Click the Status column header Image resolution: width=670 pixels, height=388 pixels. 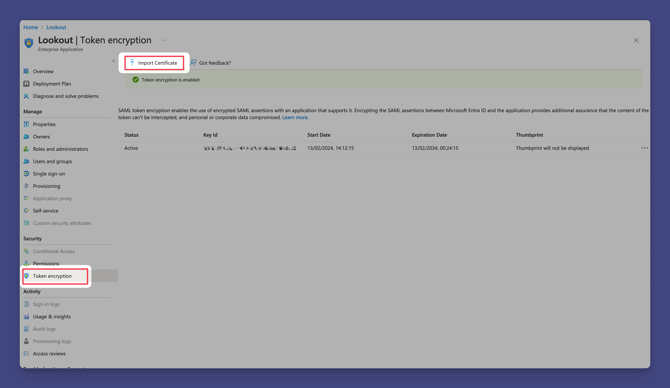pos(131,135)
